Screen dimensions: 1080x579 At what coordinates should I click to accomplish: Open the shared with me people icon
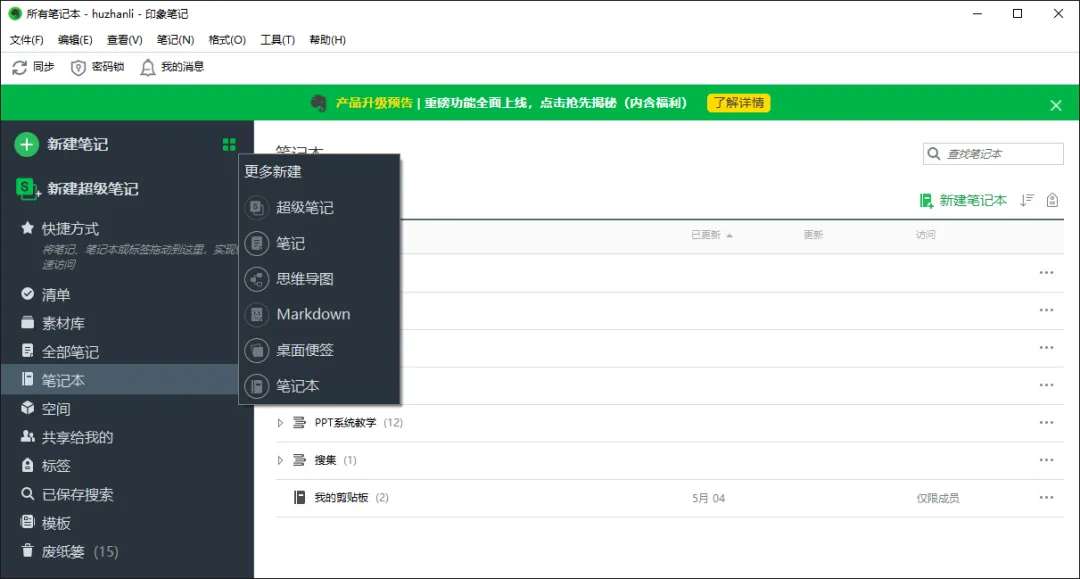28,436
